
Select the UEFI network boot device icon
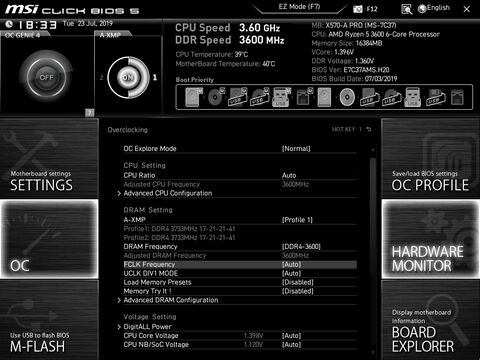coord(304,97)
